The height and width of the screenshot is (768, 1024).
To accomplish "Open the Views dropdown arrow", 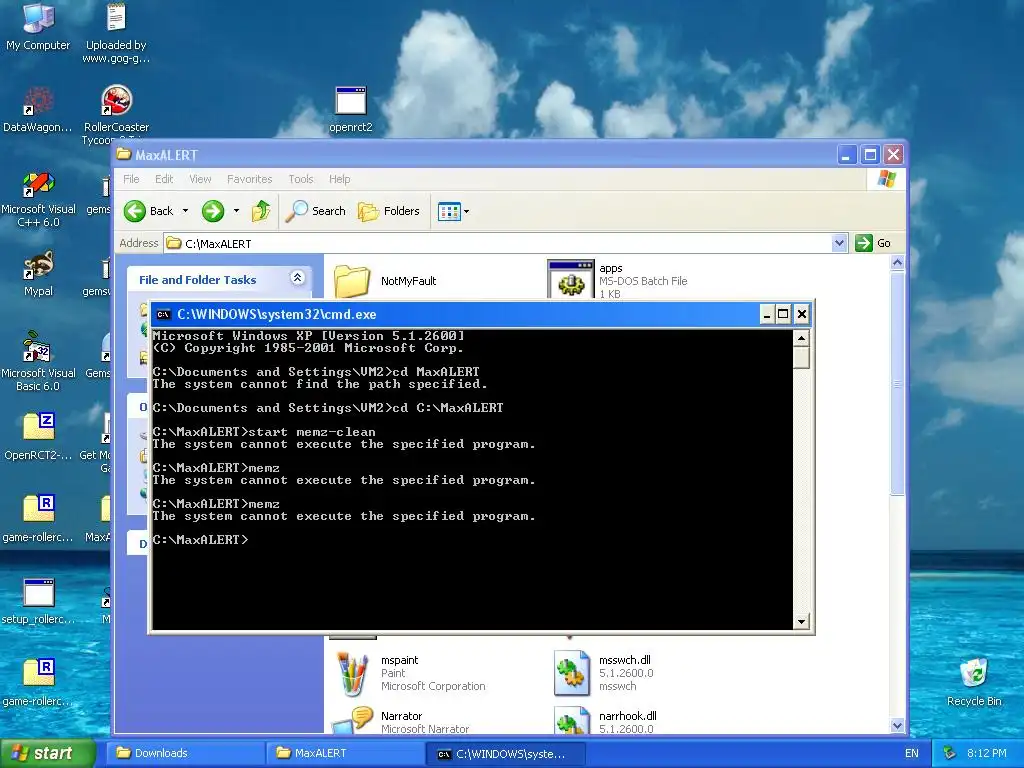I will pos(466,211).
